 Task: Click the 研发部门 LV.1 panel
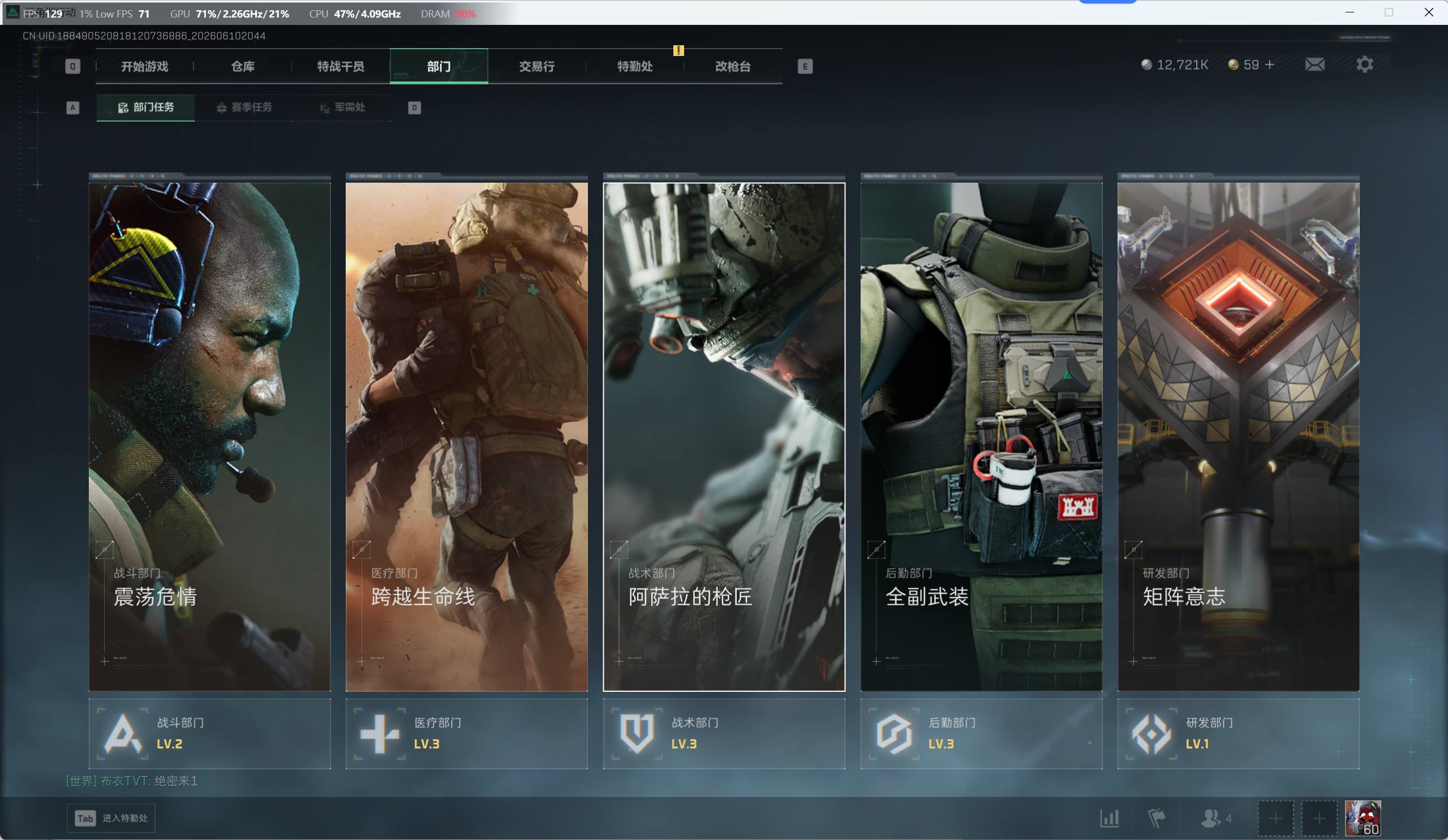[1238, 734]
